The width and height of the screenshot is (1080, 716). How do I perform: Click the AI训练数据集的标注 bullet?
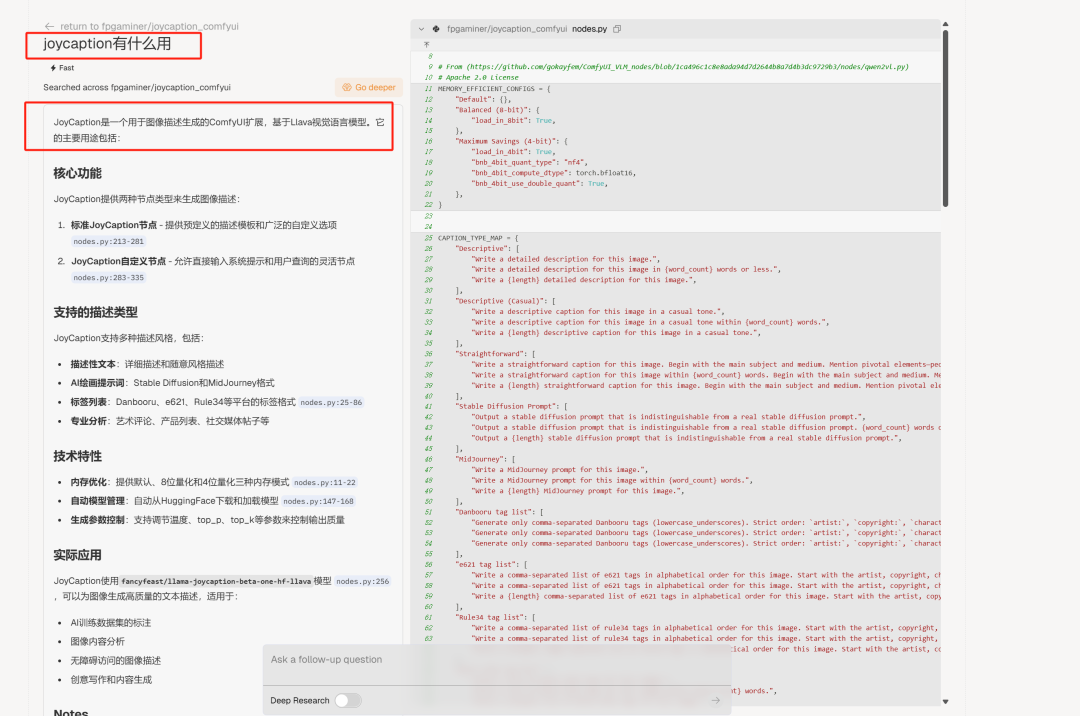point(111,622)
